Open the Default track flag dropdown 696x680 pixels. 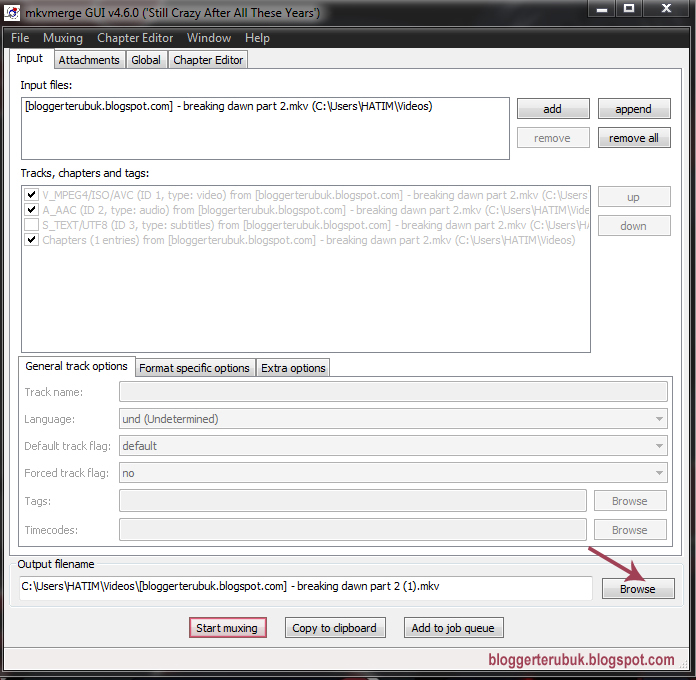(393, 446)
